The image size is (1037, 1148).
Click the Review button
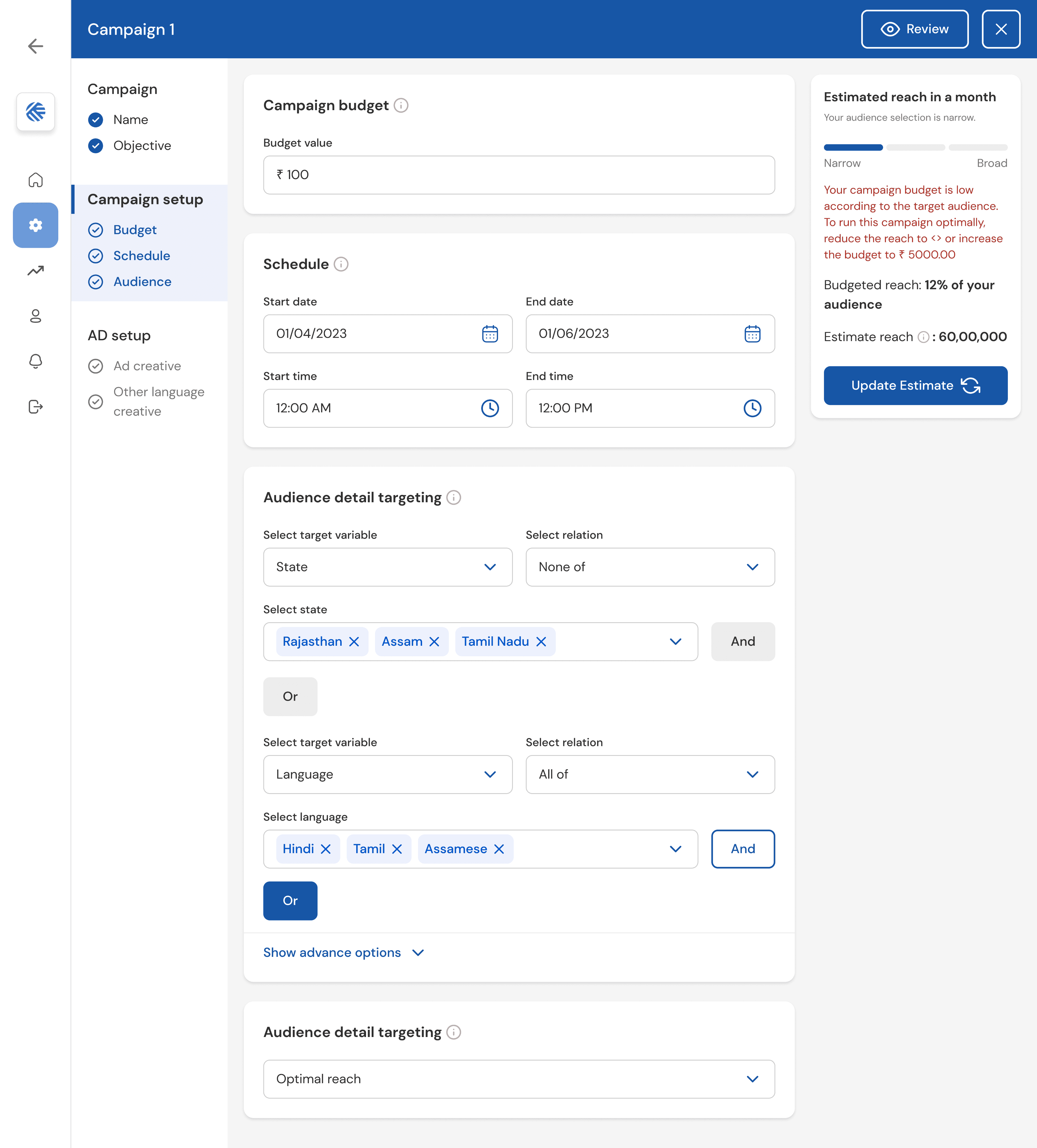pyautogui.click(x=915, y=29)
